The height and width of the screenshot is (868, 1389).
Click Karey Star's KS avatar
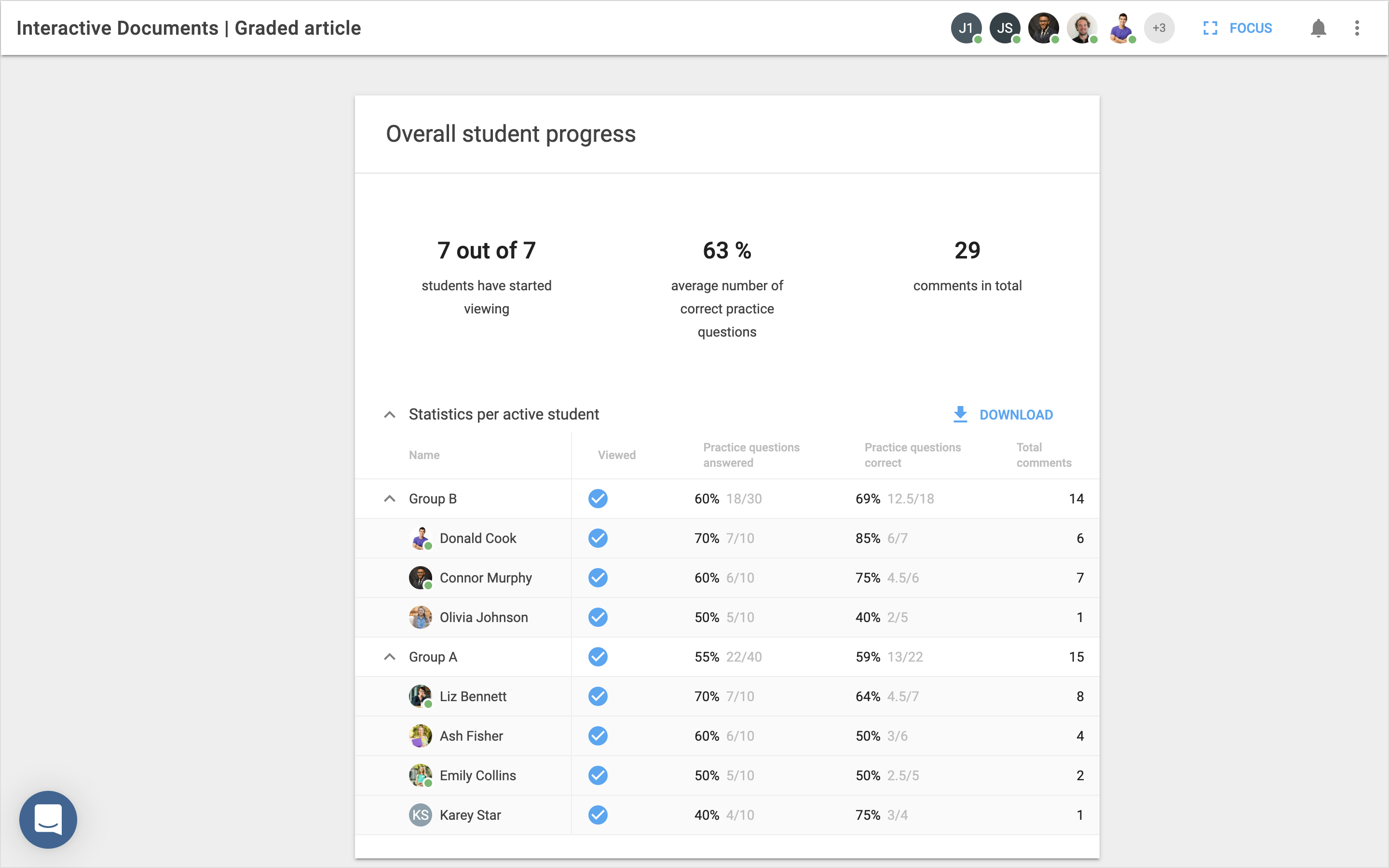420,814
